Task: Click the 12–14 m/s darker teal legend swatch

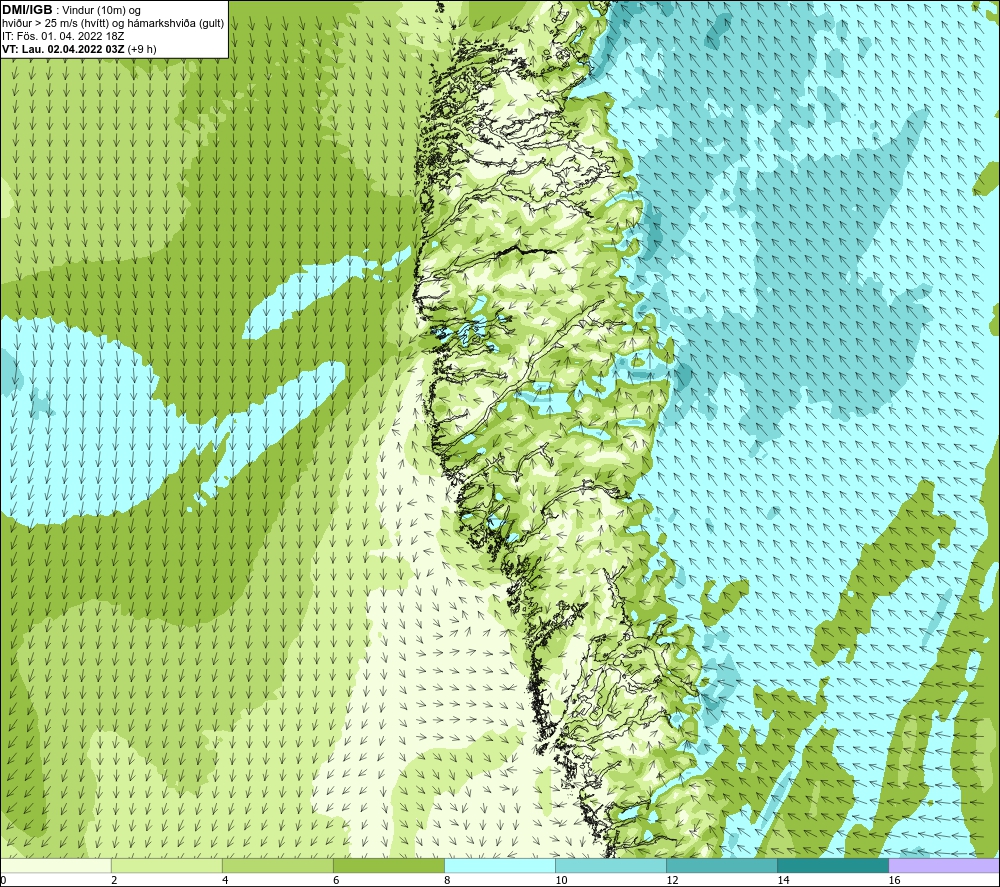Action: [x=722, y=865]
